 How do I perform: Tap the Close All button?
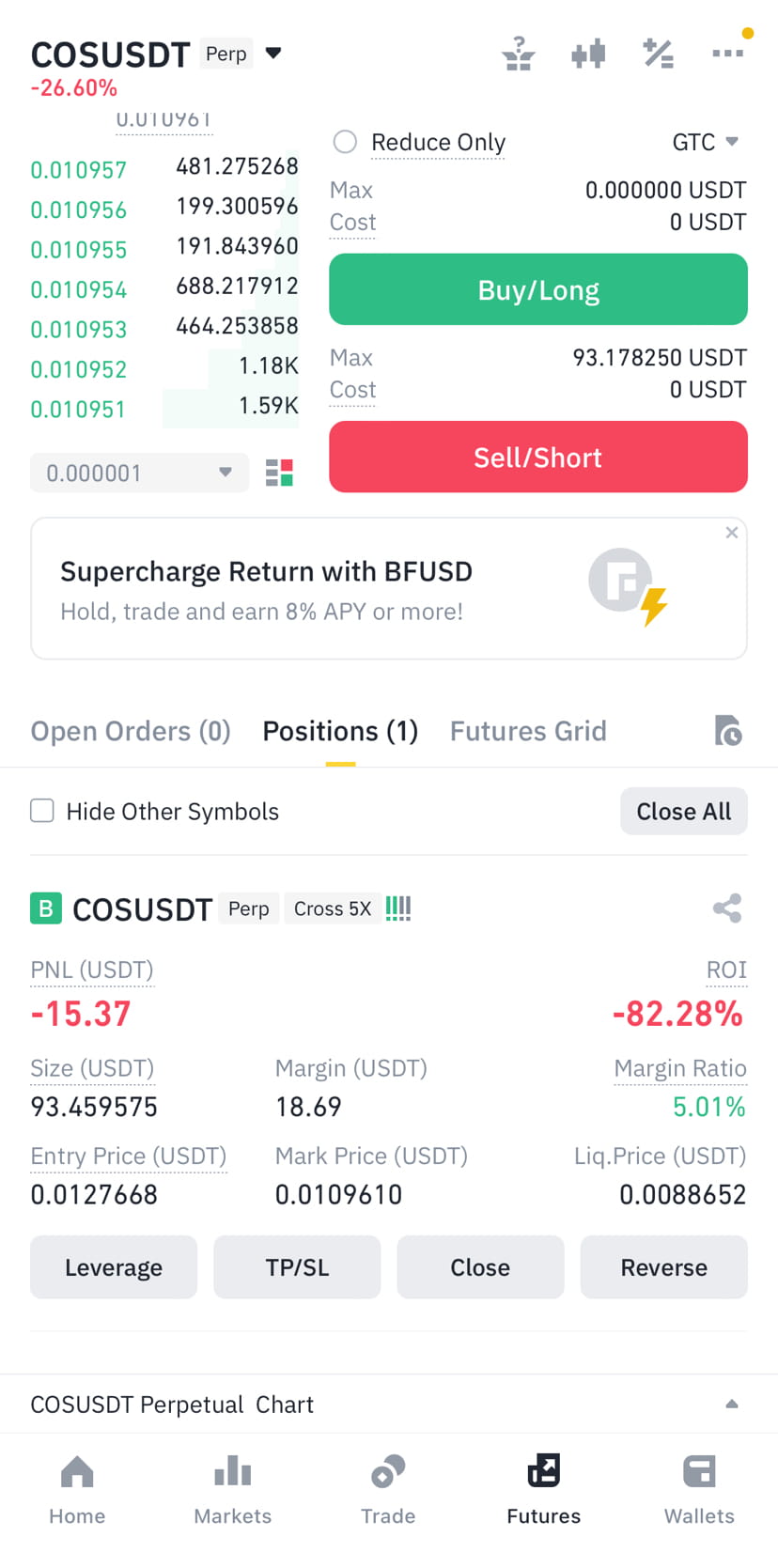(x=684, y=811)
